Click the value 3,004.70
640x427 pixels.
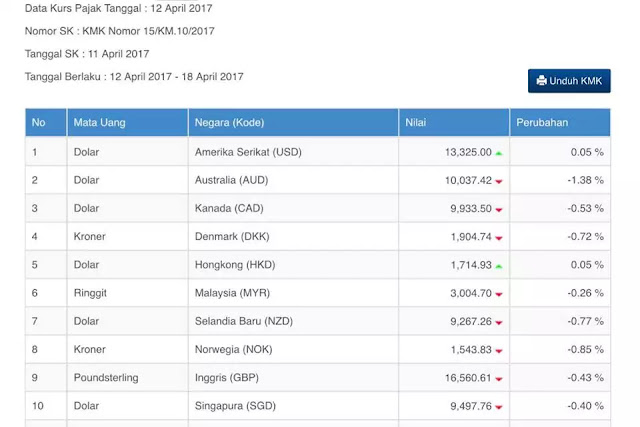(x=471, y=293)
